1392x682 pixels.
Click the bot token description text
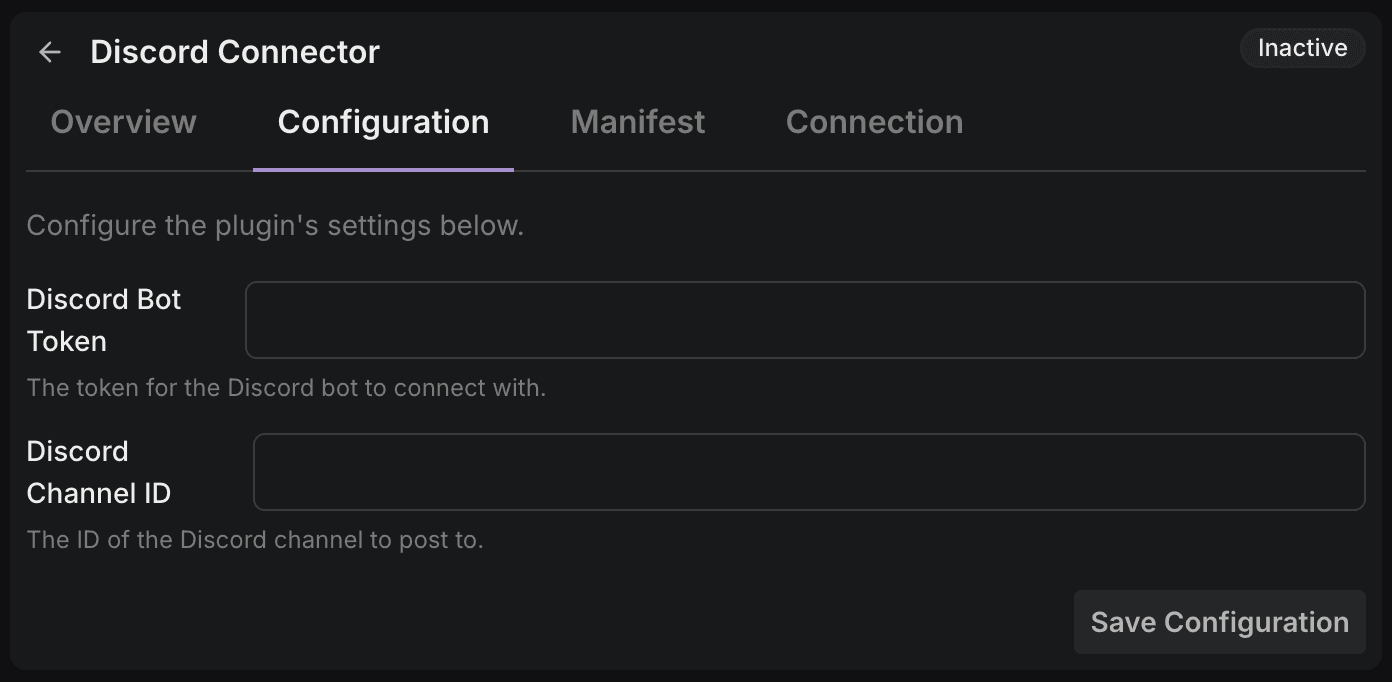point(286,387)
